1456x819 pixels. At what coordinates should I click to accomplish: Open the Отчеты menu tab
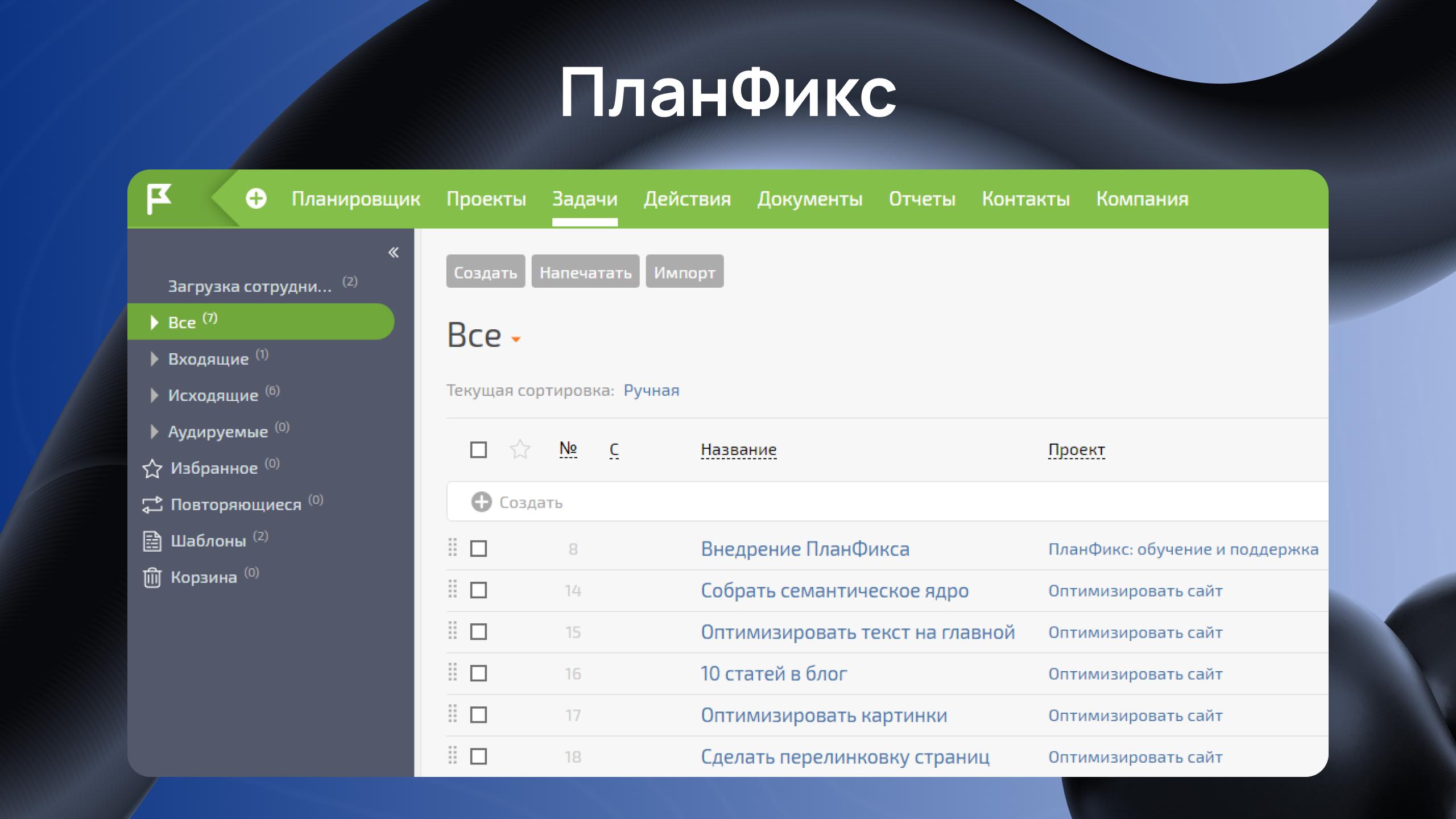tap(921, 198)
